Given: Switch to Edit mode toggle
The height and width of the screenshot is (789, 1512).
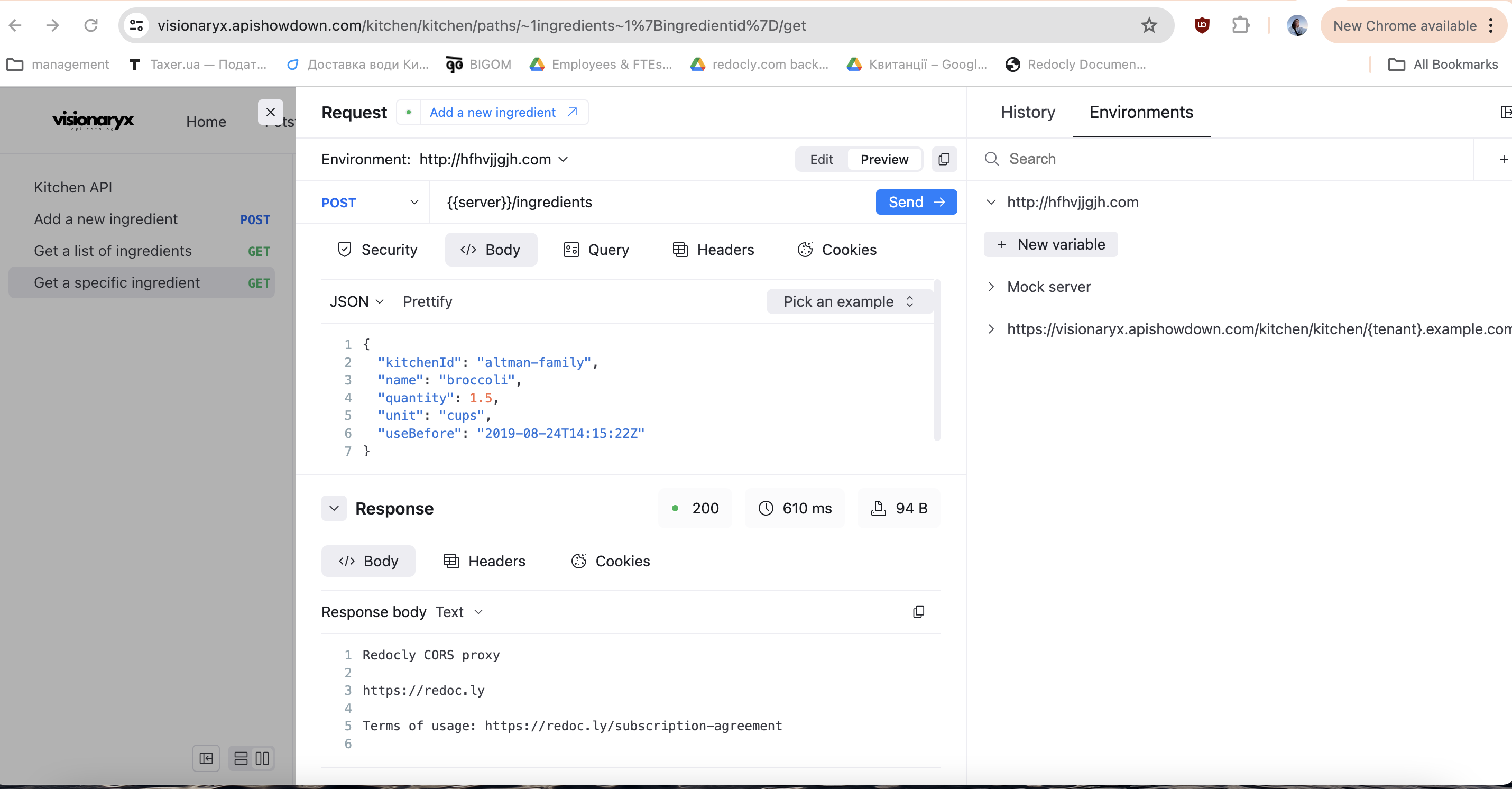Looking at the screenshot, I should [x=821, y=159].
